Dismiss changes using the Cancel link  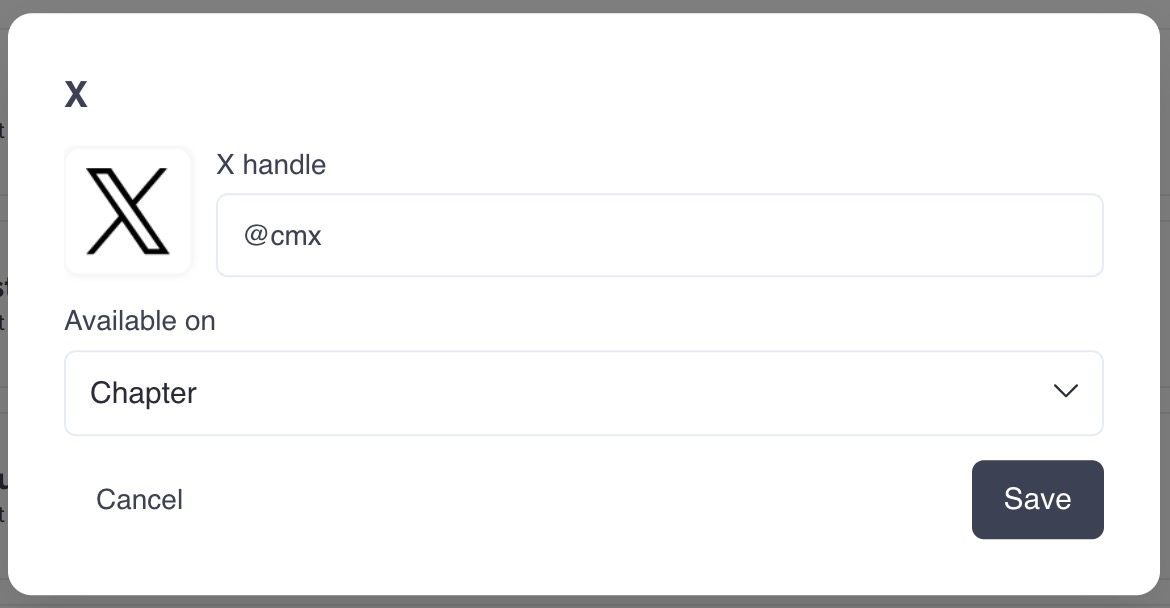[x=139, y=499]
